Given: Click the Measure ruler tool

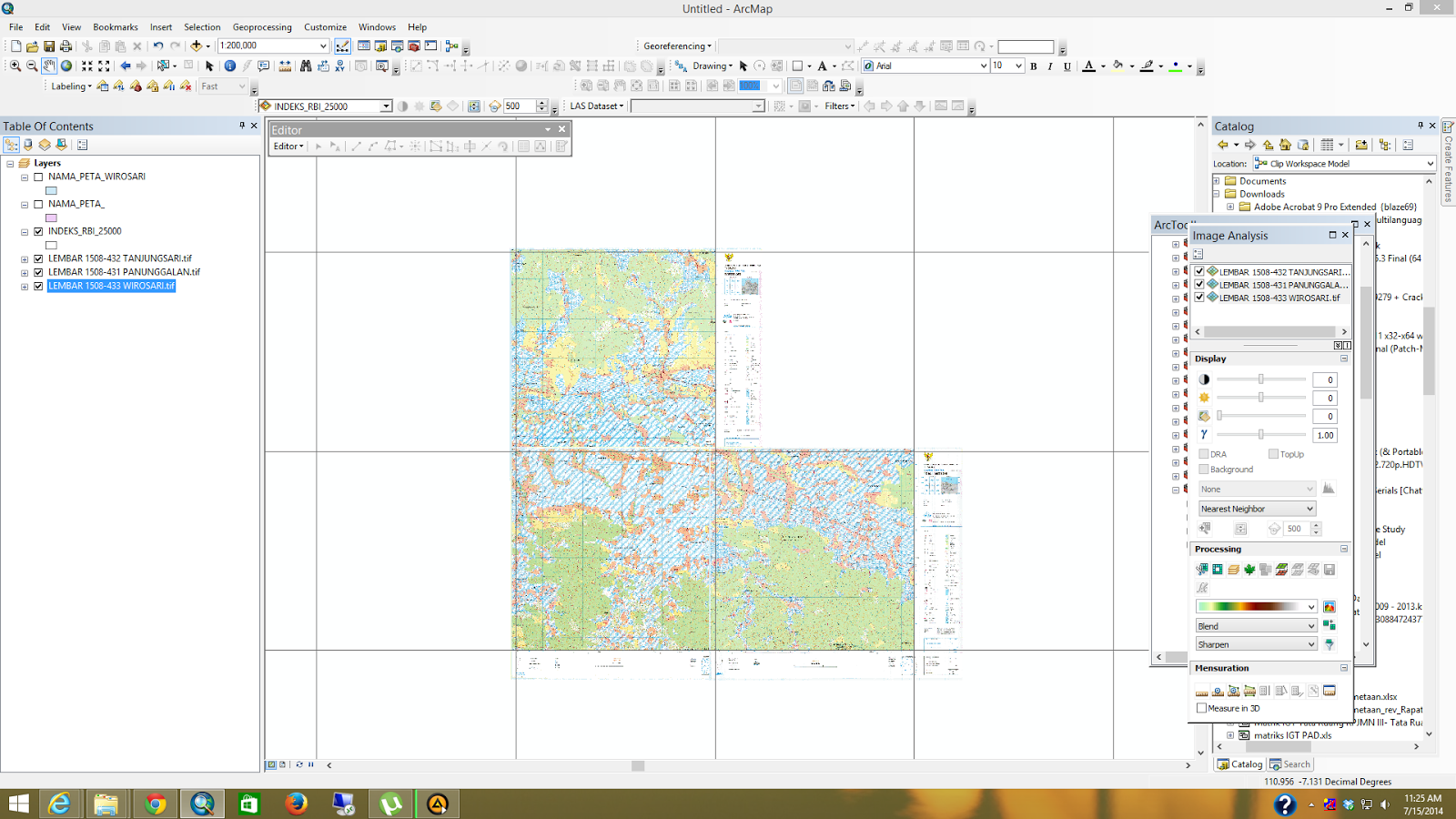Looking at the screenshot, I should point(285,66).
